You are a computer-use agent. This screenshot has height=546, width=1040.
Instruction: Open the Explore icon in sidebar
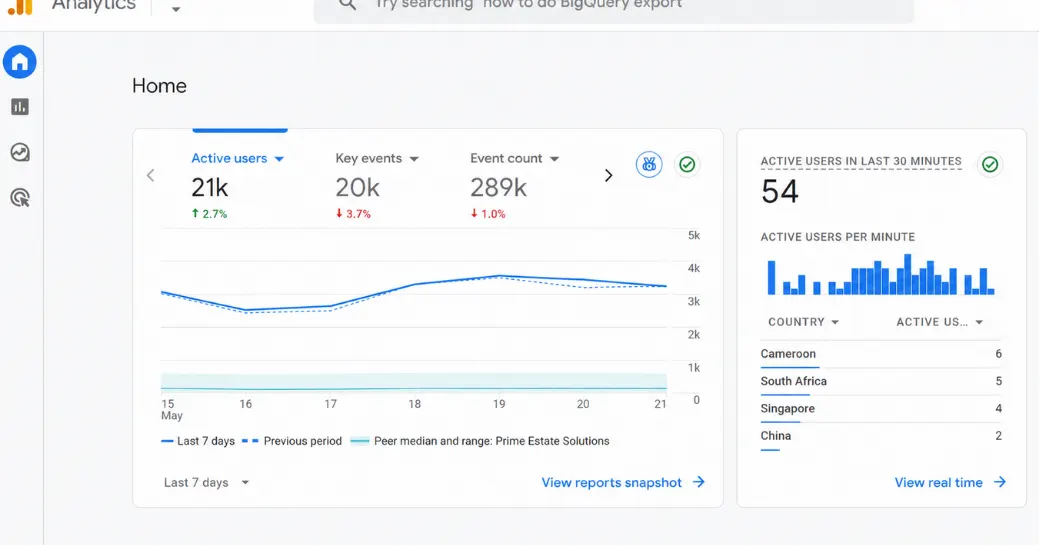(20, 153)
